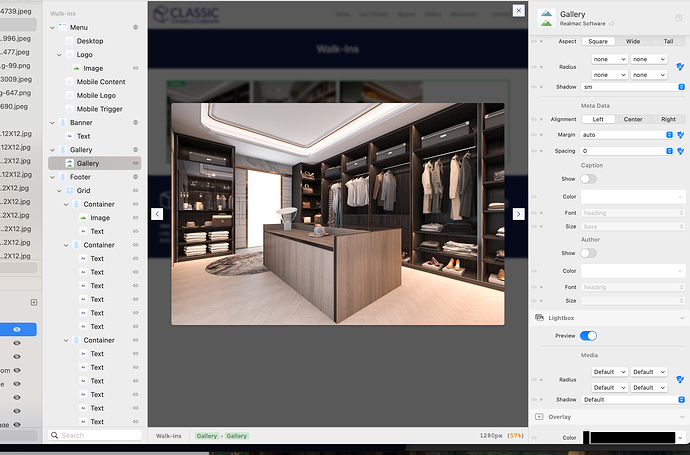Click the Lightbox section icon
690x455 pixels.
coord(539,318)
